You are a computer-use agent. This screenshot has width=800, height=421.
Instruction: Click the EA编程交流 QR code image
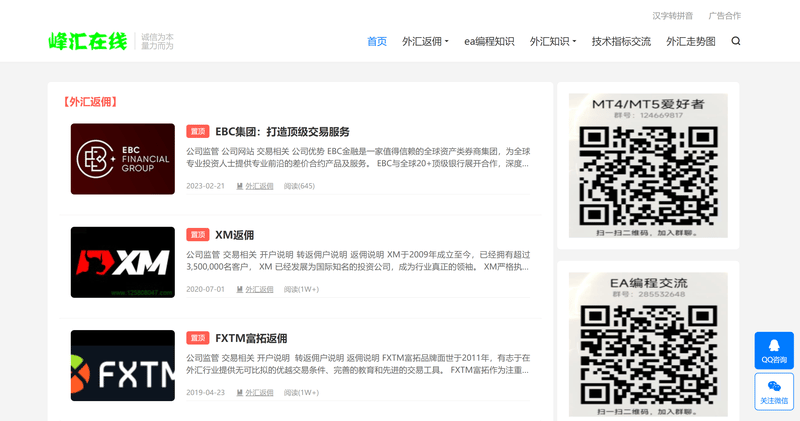[648, 344]
